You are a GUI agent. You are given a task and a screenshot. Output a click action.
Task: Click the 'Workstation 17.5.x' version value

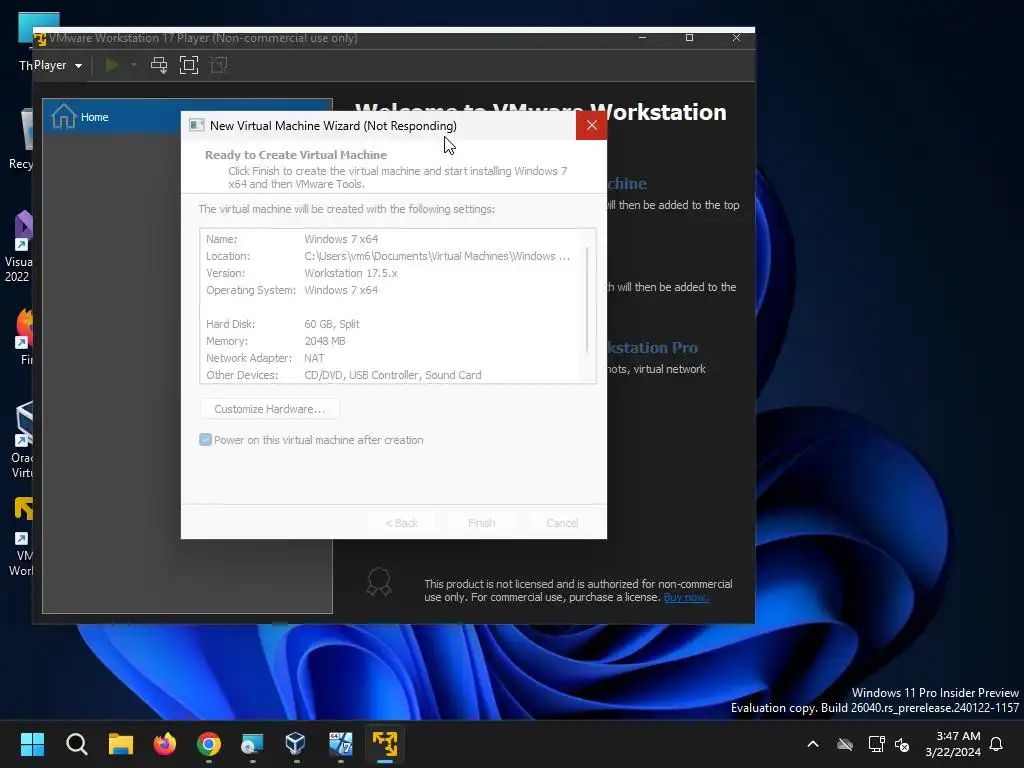point(351,273)
